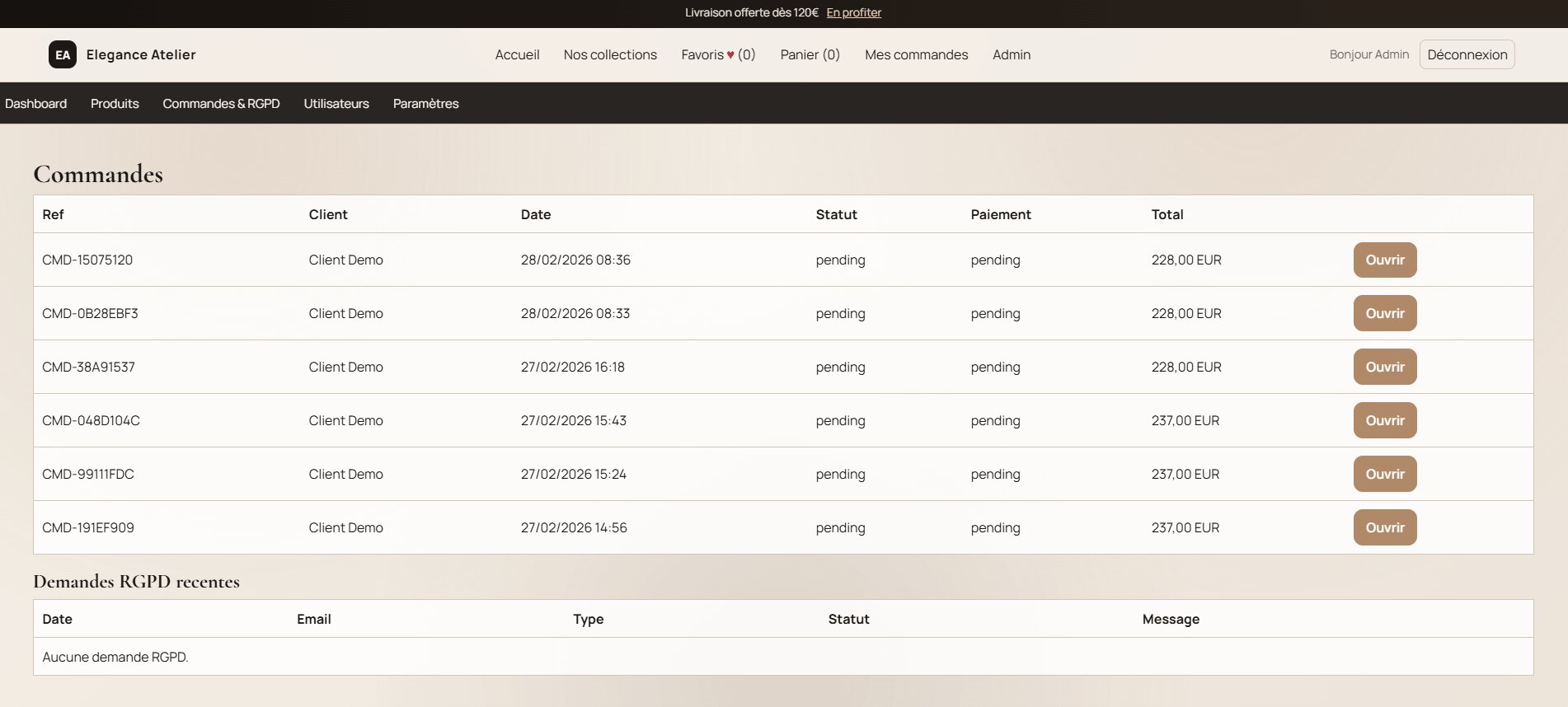Image resolution: width=1568 pixels, height=707 pixels.
Task: Open the Admin link in the top nav
Action: tap(1012, 54)
